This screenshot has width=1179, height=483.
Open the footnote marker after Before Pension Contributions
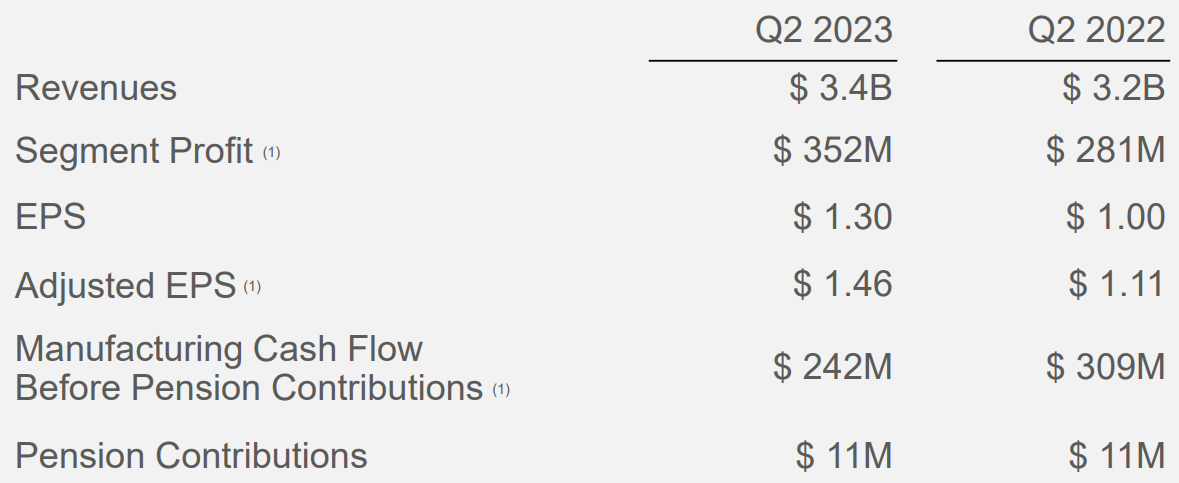(500, 390)
